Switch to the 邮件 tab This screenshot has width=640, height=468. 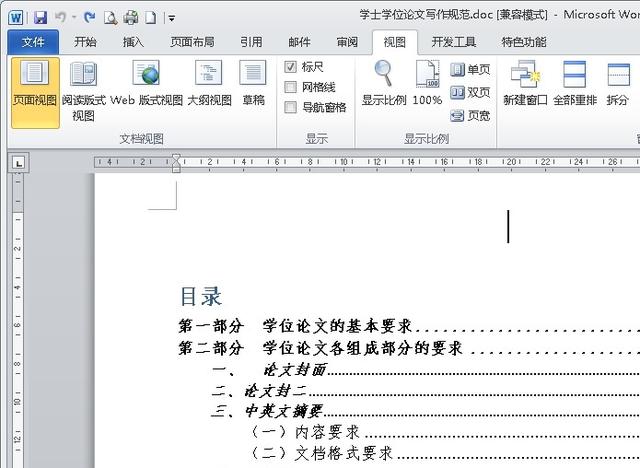tap(300, 42)
